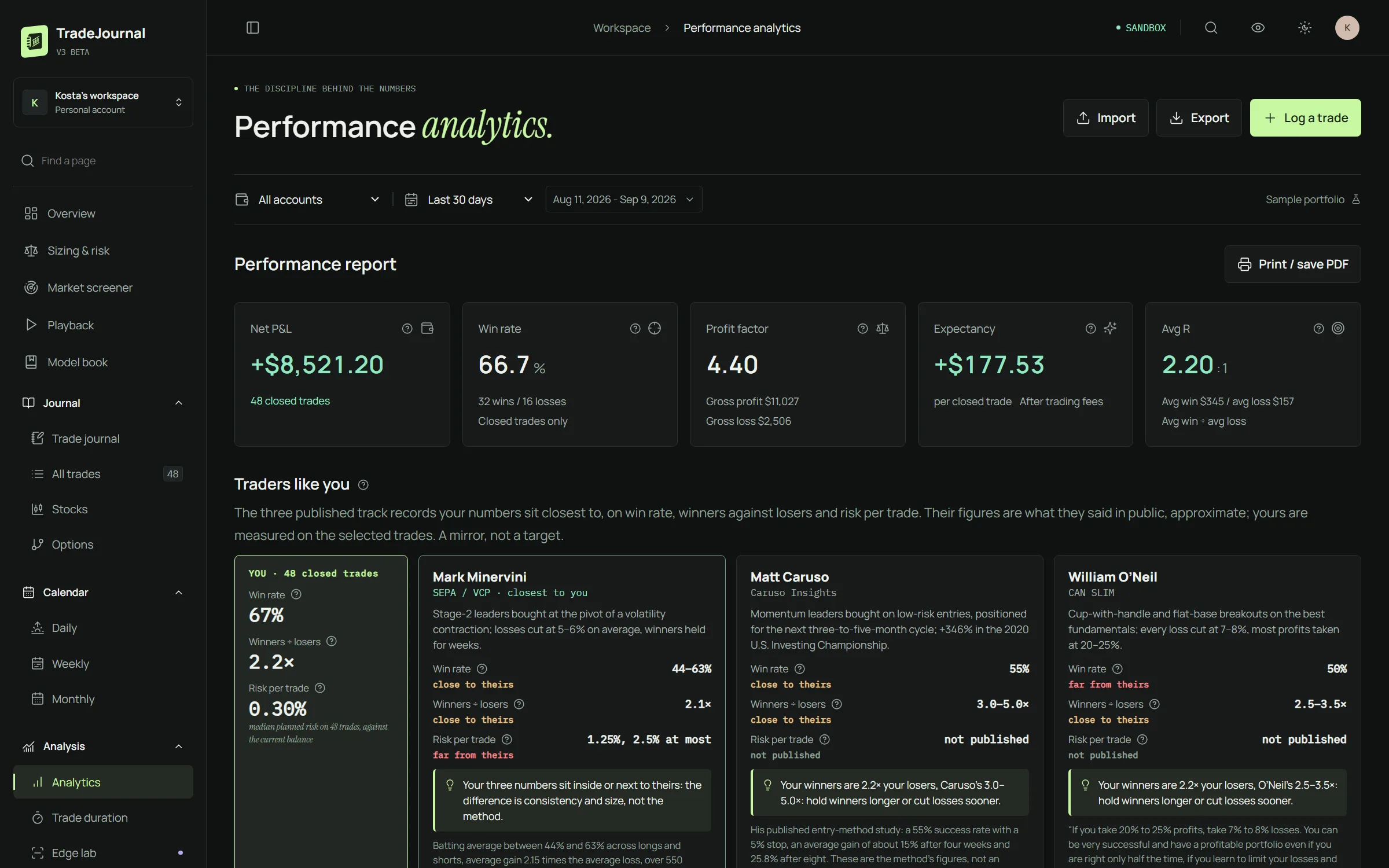Open Kosta's workspace switcher
This screenshot has width=1389, height=868.
point(103,102)
